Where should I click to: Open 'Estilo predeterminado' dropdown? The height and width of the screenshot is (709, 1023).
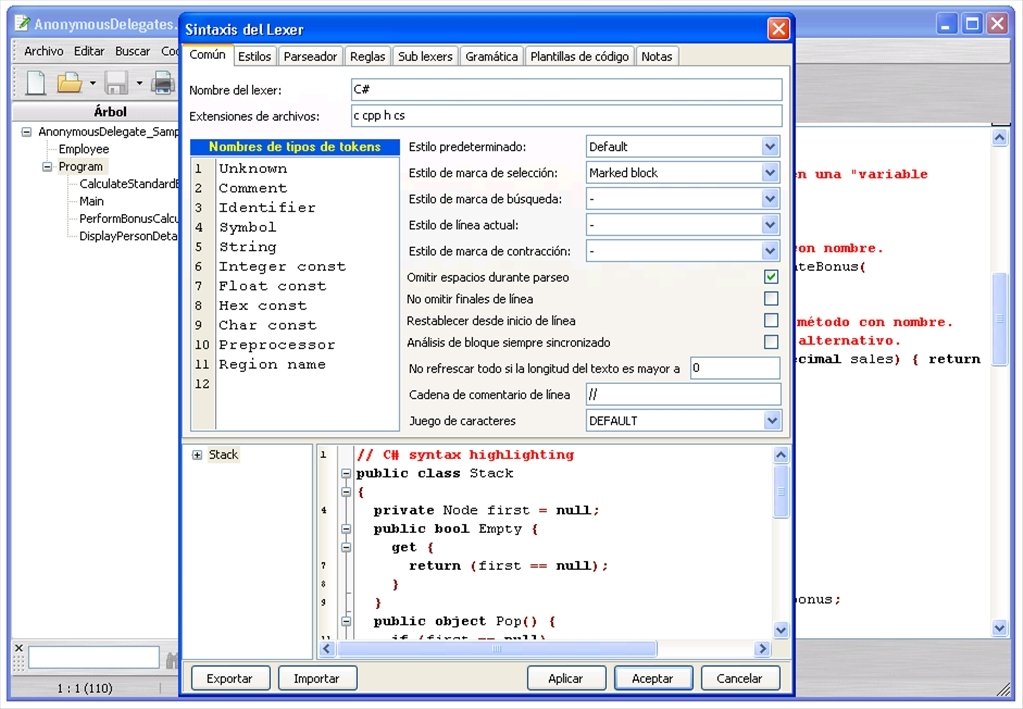[x=770, y=147]
